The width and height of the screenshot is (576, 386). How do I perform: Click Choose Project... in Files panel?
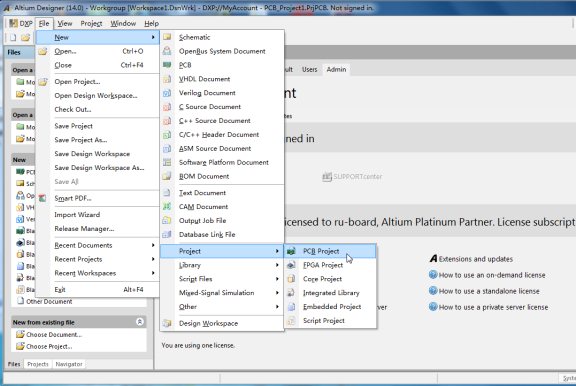(49, 346)
